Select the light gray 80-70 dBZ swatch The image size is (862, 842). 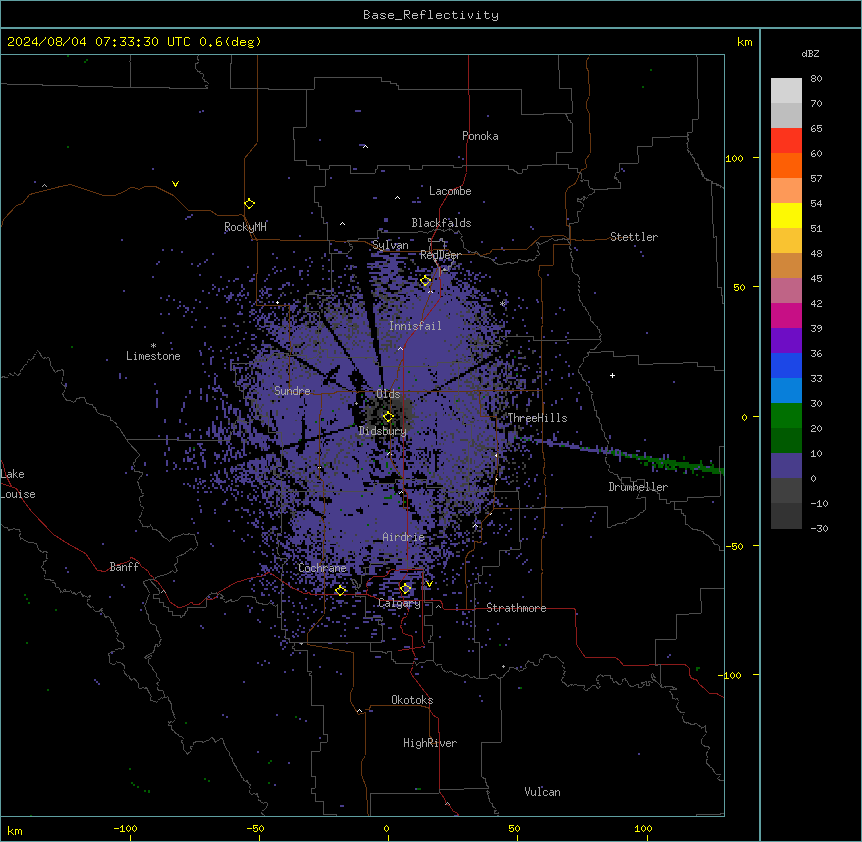[x=786, y=91]
